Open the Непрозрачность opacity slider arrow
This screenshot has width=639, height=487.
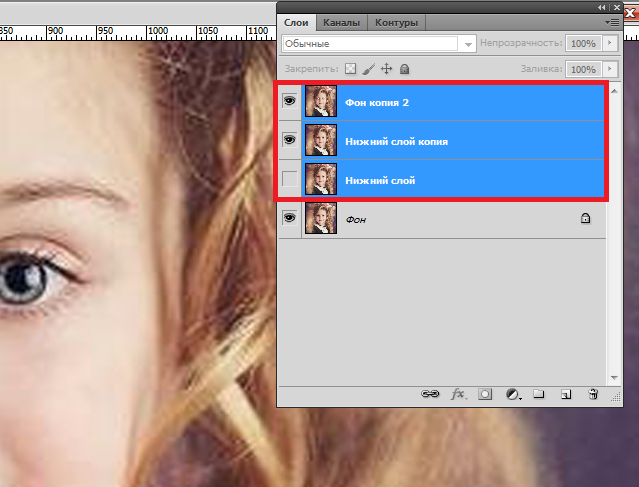point(610,43)
